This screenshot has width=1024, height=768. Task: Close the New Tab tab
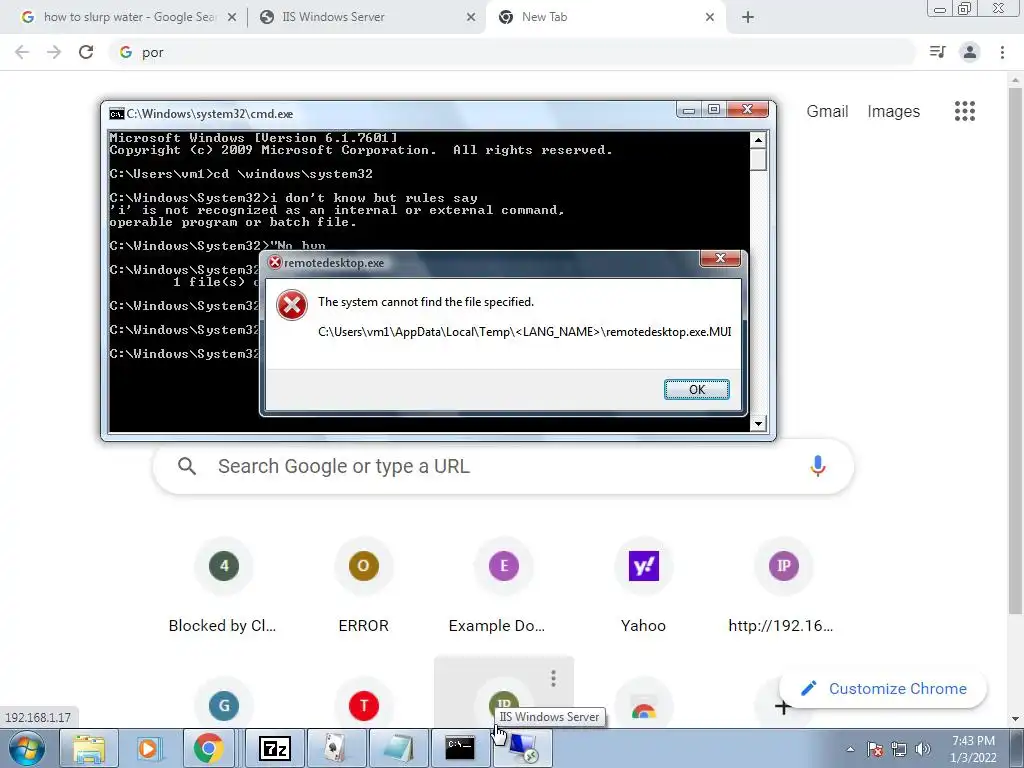pyautogui.click(x=710, y=18)
